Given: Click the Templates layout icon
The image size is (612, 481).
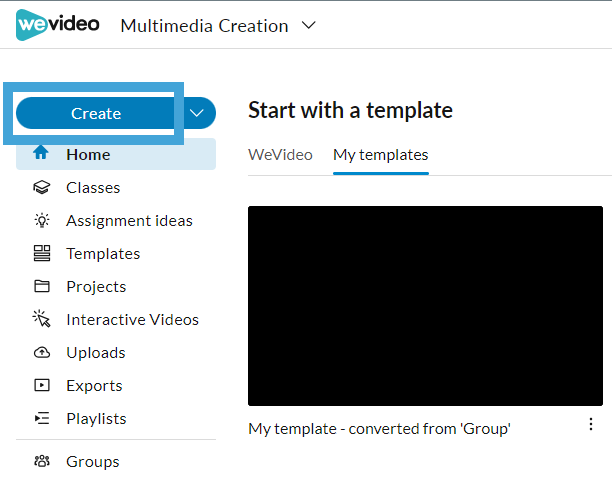Looking at the screenshot, I should pyautogui.click(x=41, y=253).
